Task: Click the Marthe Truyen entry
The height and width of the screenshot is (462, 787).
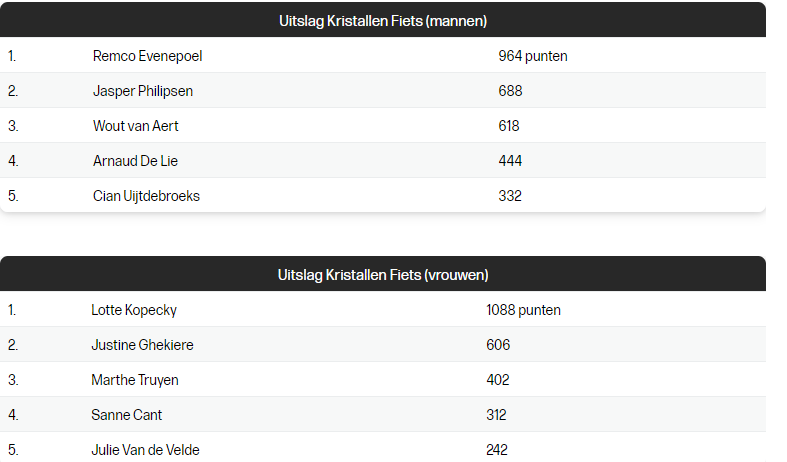Action: pos(135,380)
